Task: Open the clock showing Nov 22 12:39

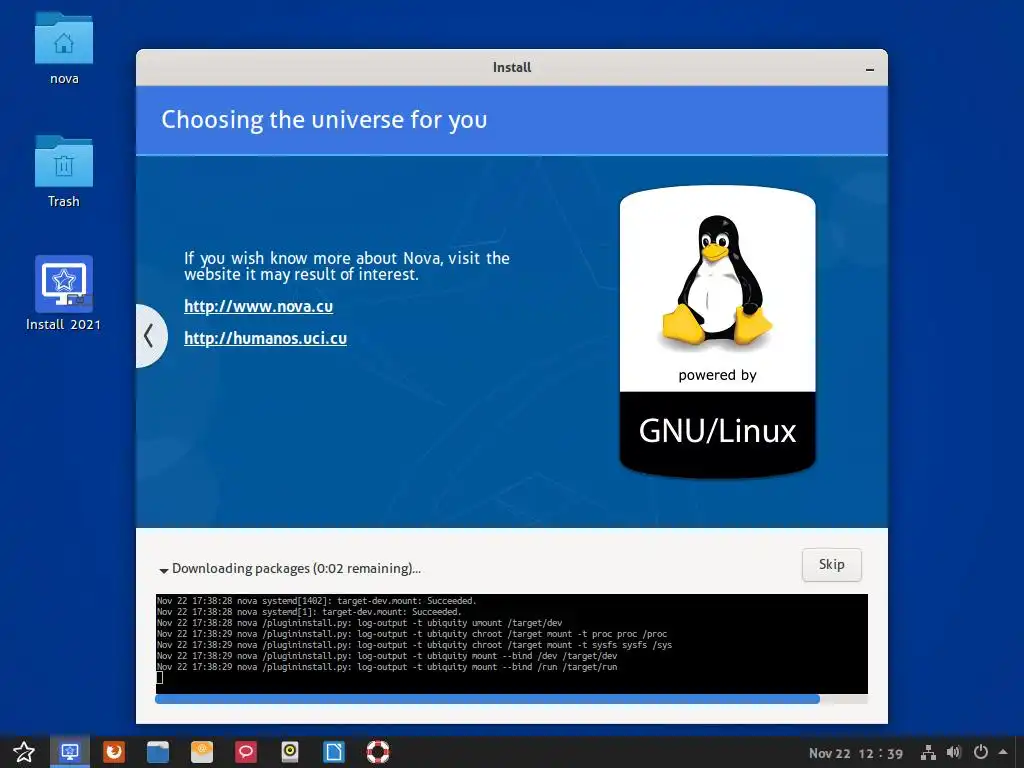Action: pyautogui.click(x=856, y=753)
